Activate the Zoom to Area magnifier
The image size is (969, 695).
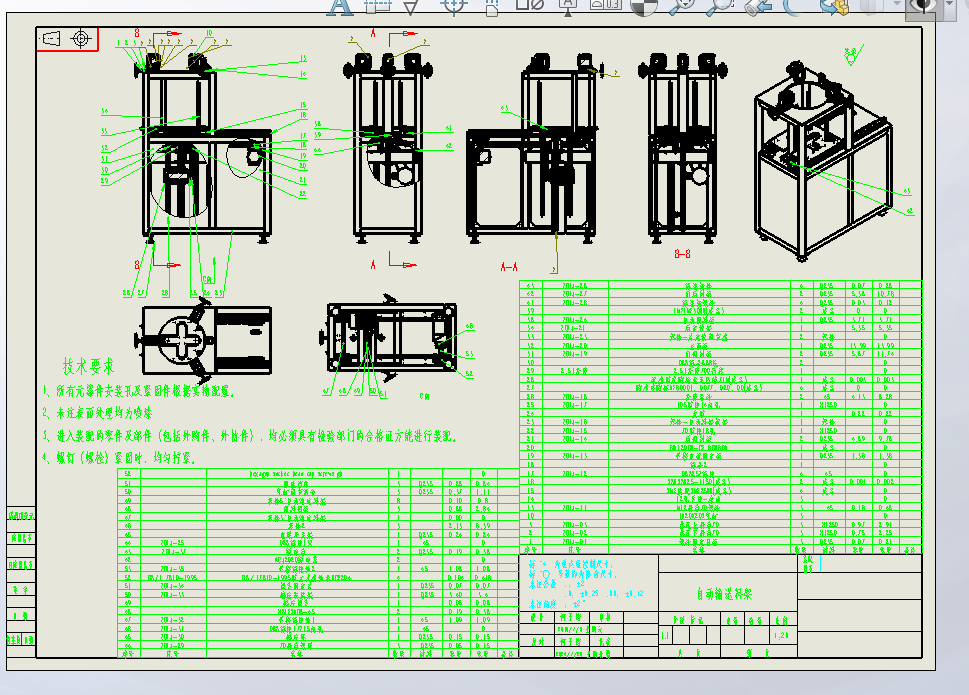coord(720,6)
